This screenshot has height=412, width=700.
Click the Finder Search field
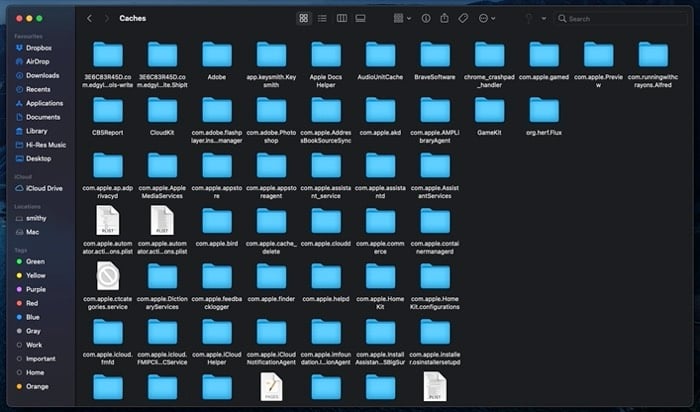[x=621, y=19]
